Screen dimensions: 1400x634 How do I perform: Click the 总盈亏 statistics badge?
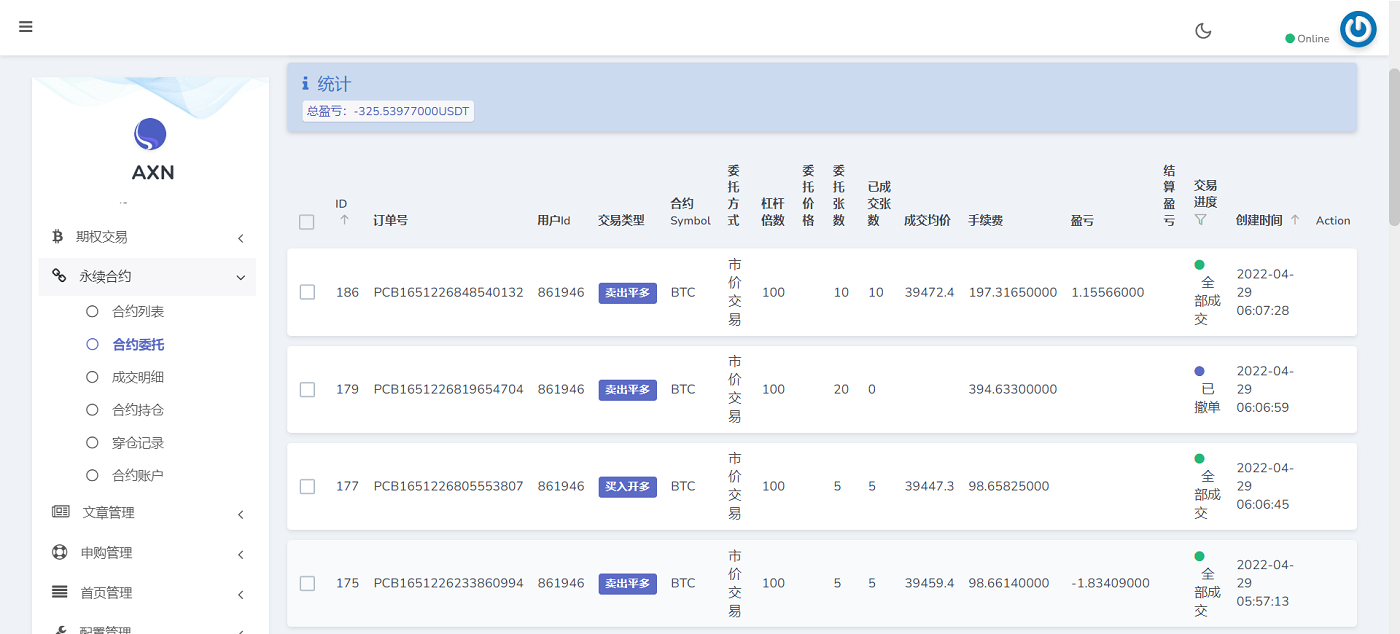pyautogui.click(x=388, y=111)
